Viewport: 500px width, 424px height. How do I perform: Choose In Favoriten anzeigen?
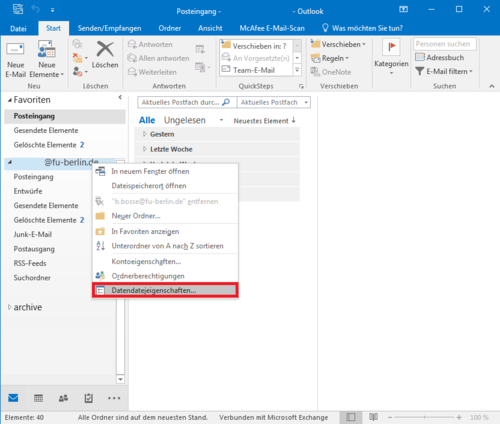[165, 231]
